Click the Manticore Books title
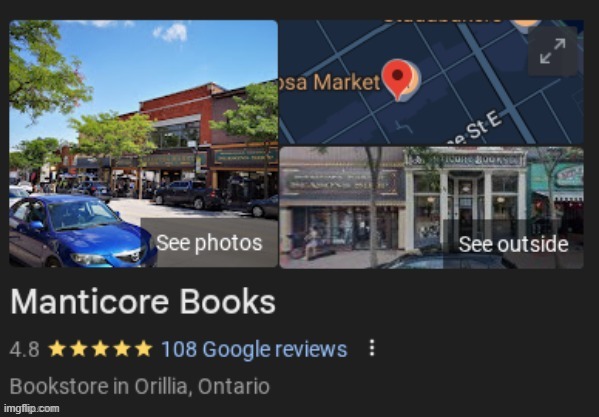599x417 pixels. tap(142, 301)
